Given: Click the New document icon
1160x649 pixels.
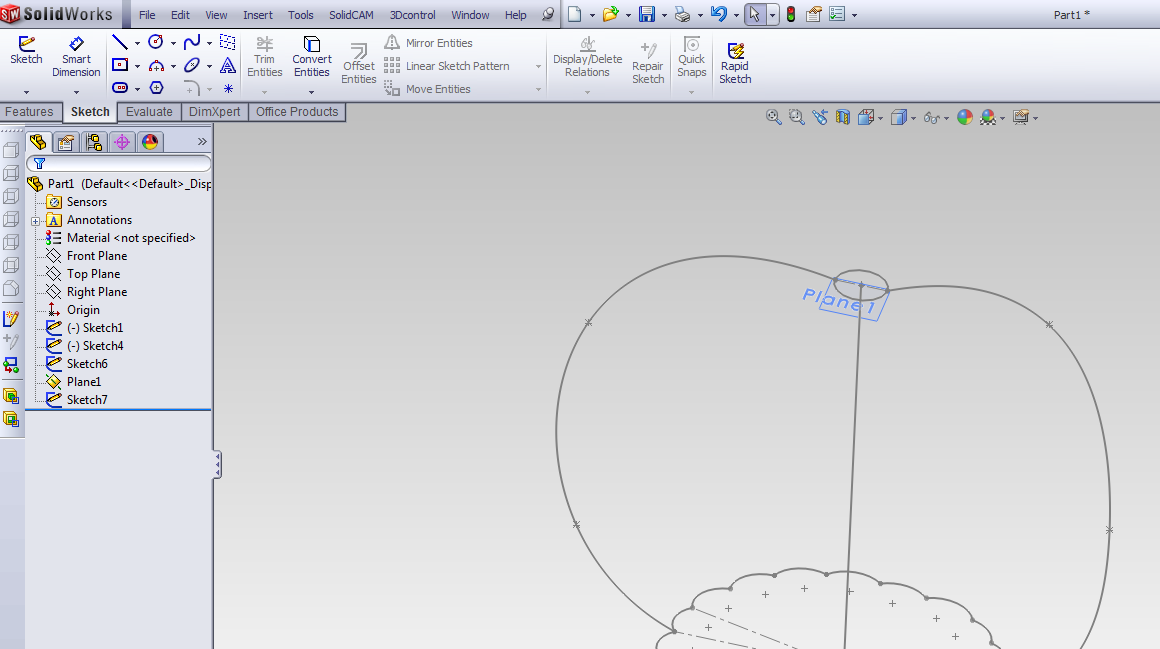Looking at the screenshot, I should (575, 14).
